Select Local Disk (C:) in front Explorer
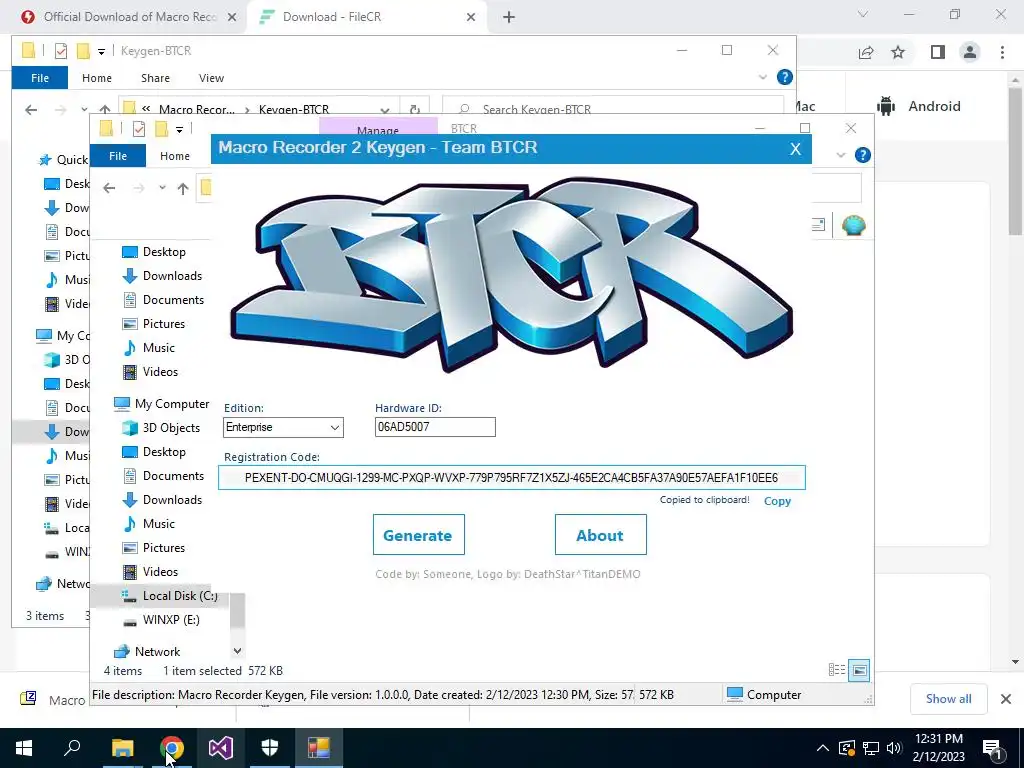The image size is (1024, 768). coord(180,596)
